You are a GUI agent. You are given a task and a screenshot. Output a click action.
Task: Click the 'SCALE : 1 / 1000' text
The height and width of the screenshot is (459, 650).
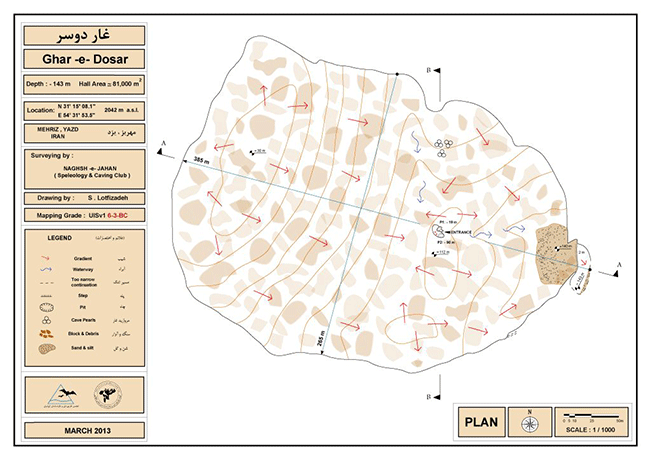[x=591, y=430]
